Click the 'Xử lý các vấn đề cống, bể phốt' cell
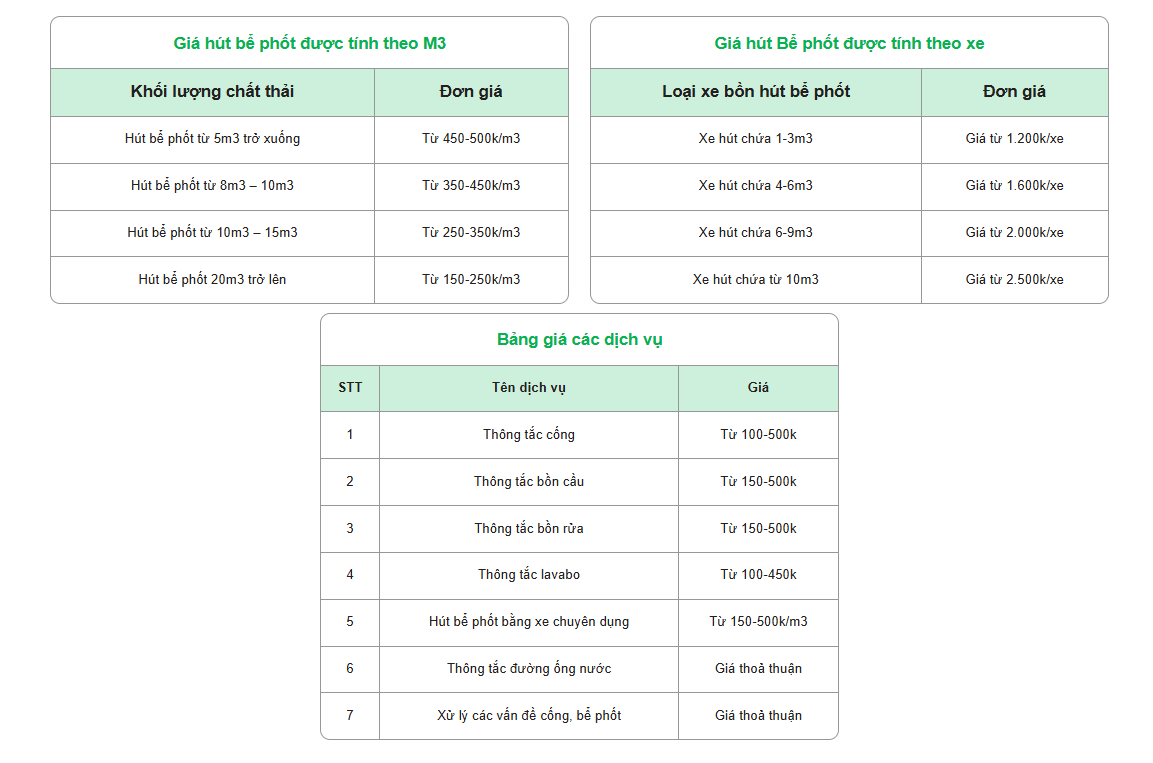This screenshot has height=763, width=1153. point(529,716)
